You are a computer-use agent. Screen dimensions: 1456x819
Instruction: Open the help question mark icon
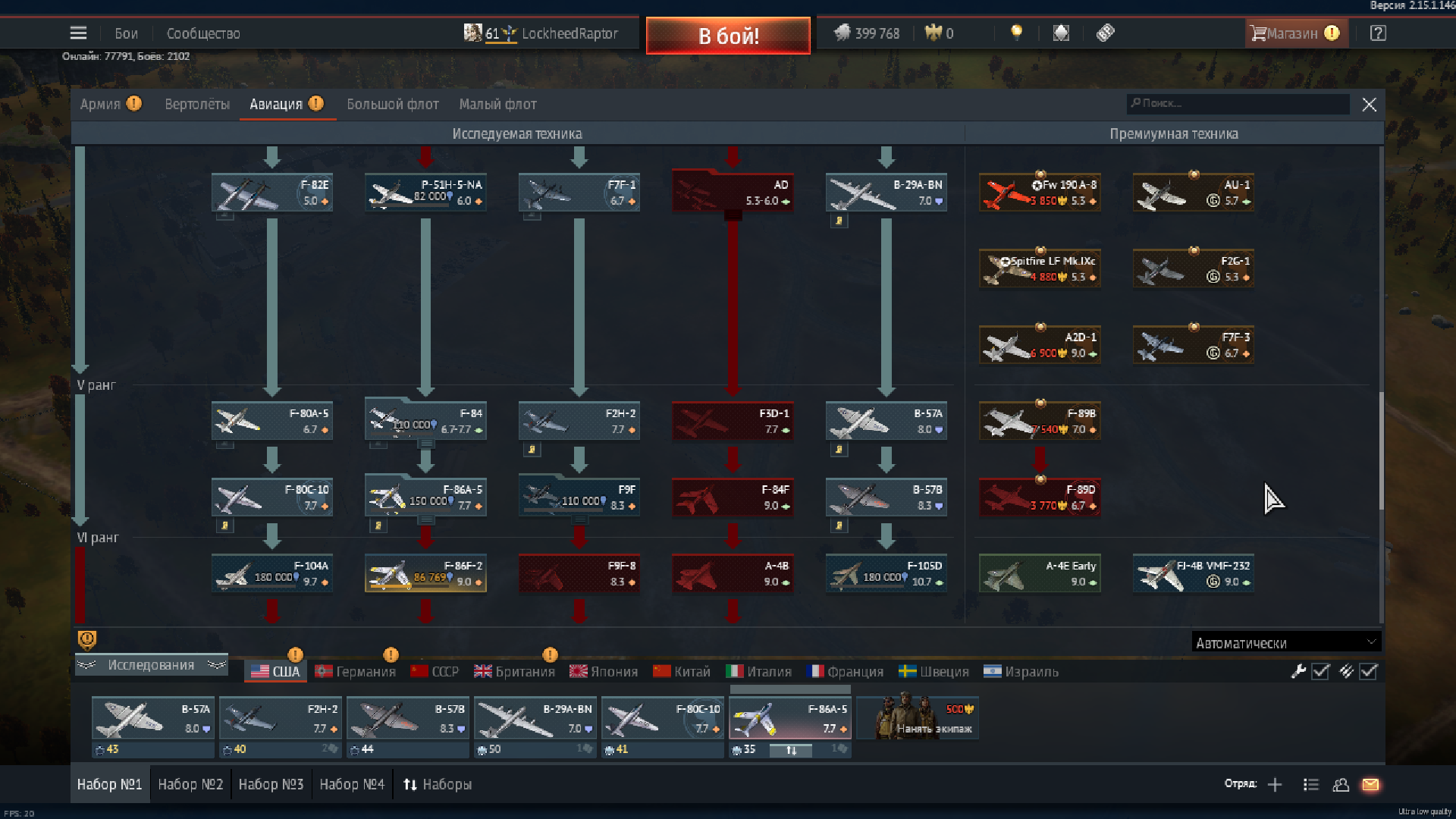1378,33
